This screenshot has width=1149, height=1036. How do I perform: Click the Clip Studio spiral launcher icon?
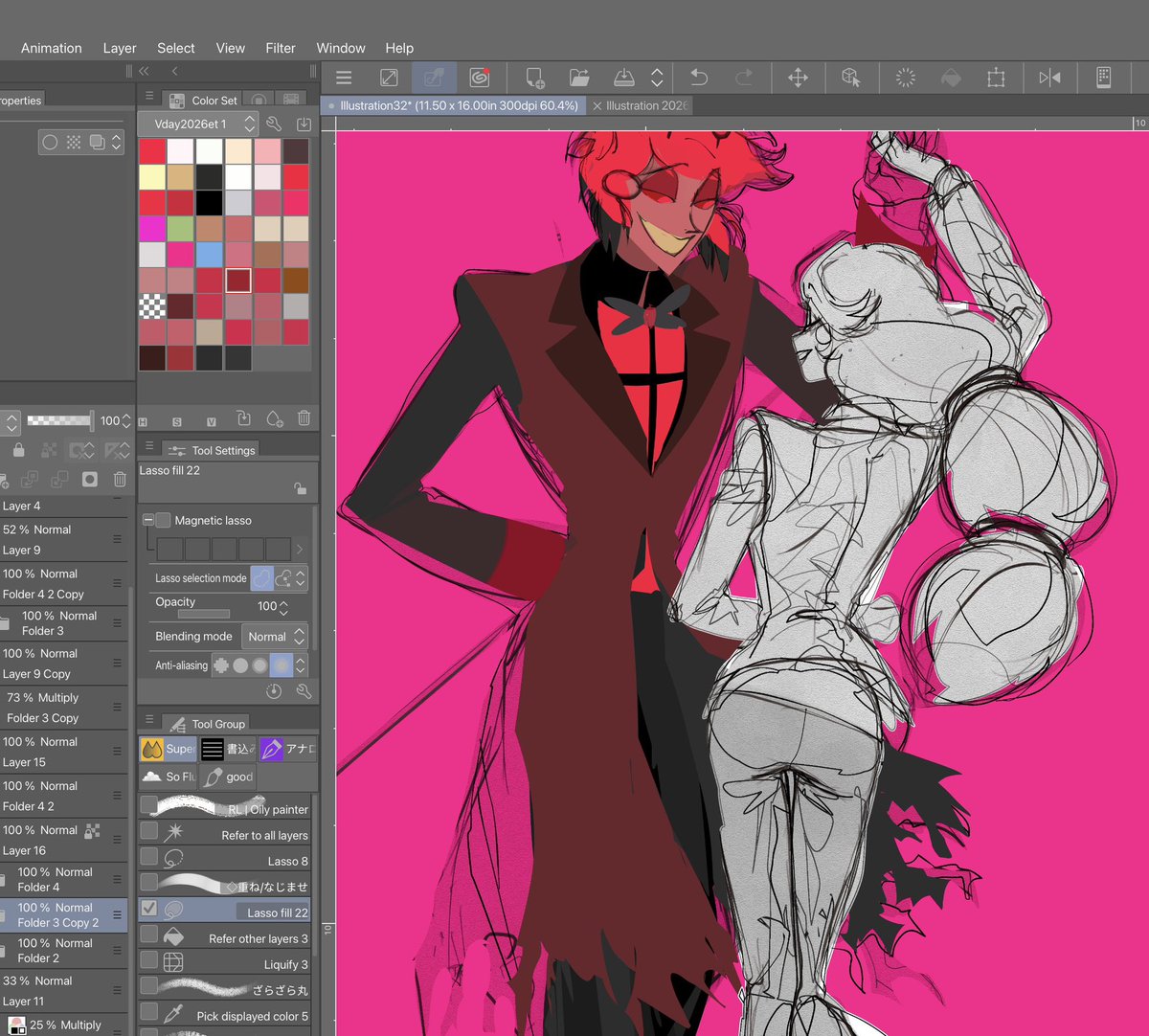480,78
